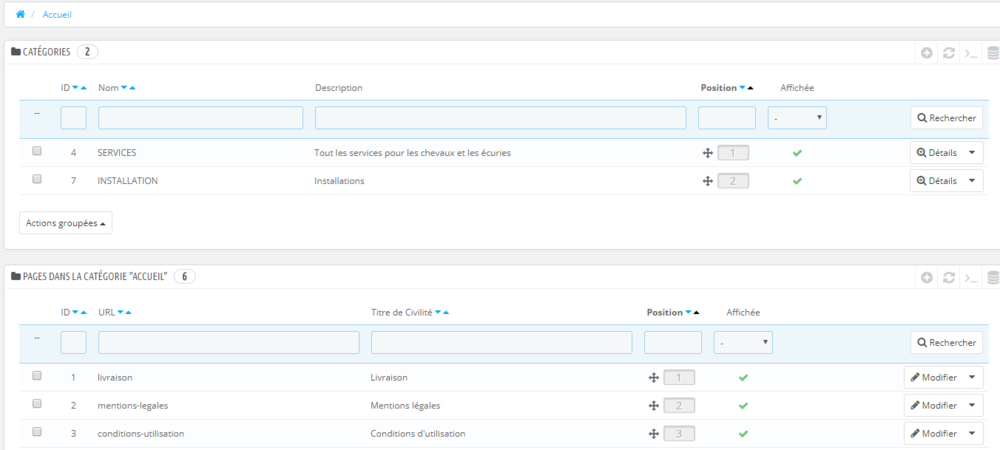Open the dropdown arrow next to INSTALLATION Détails
1000x450 pixels.
pyautogui.click(x=972, y=181)
